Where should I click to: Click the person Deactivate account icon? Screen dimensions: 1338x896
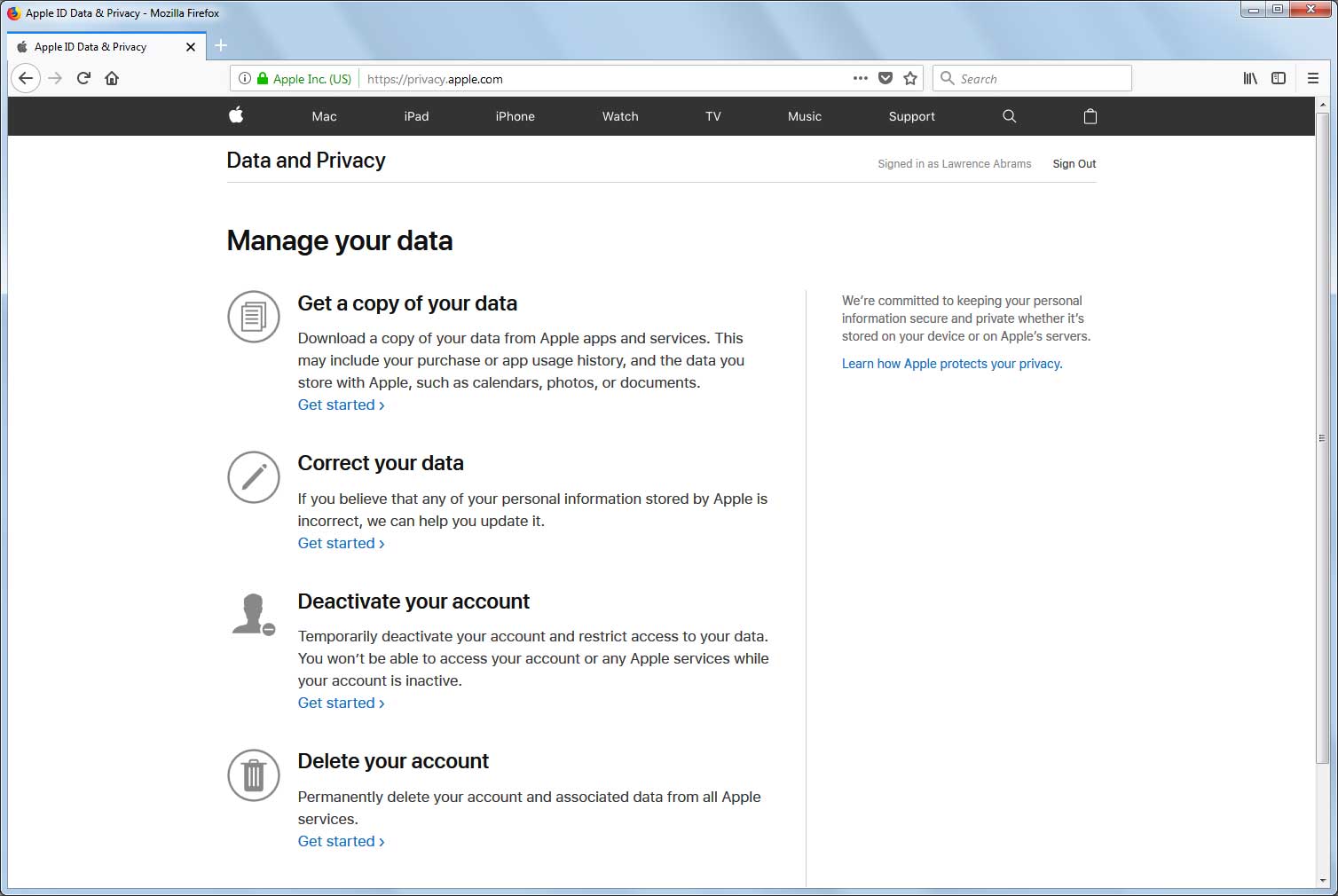tap(254, 614)
